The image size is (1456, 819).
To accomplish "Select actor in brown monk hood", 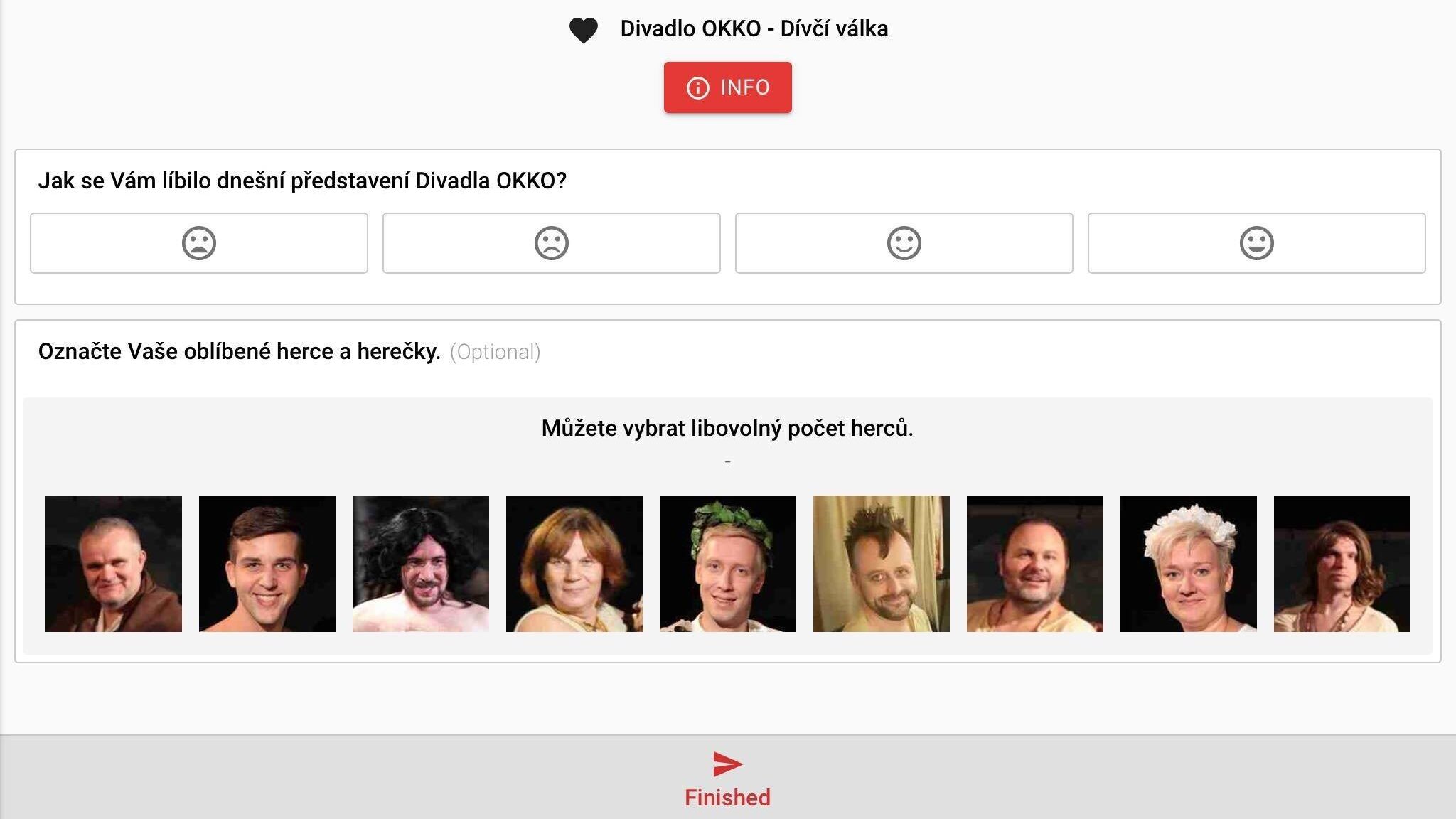I will tap(114, 564).
